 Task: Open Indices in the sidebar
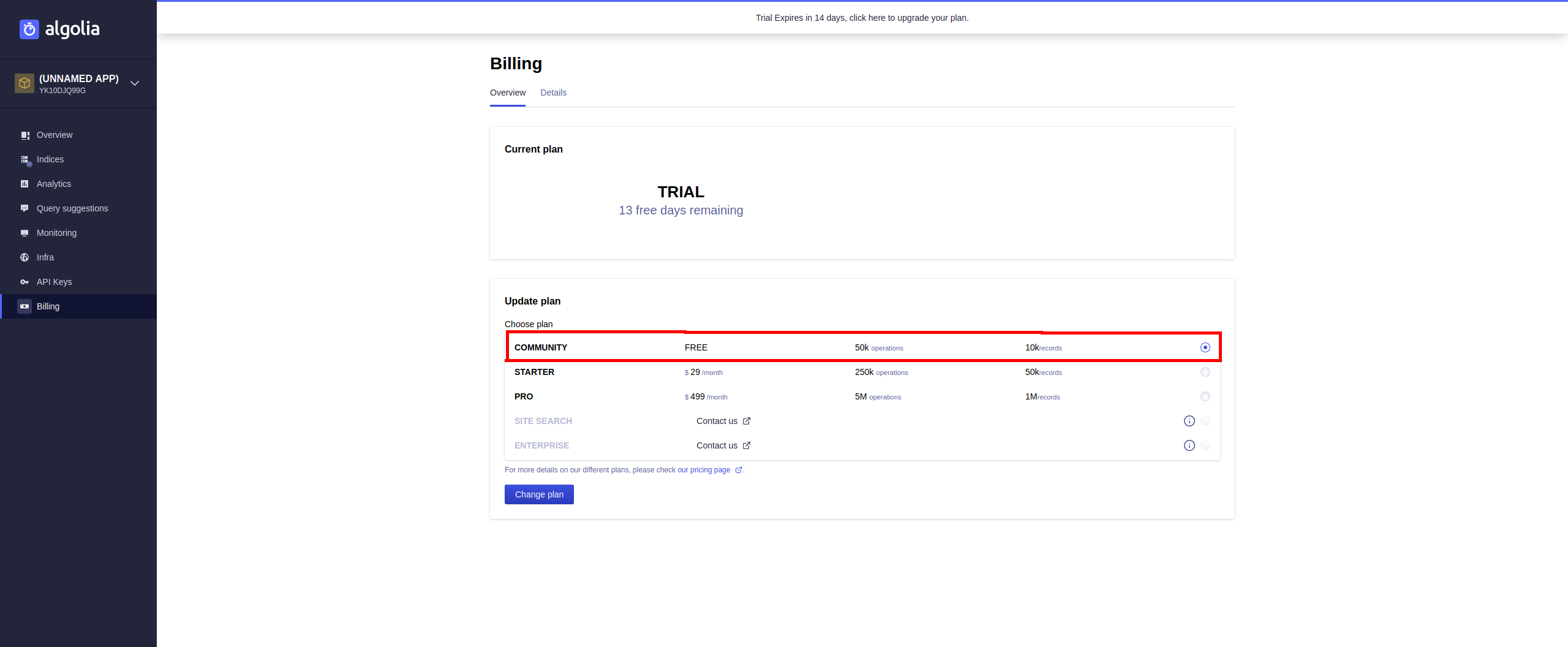pyautogui.click(x=78, y=159)
